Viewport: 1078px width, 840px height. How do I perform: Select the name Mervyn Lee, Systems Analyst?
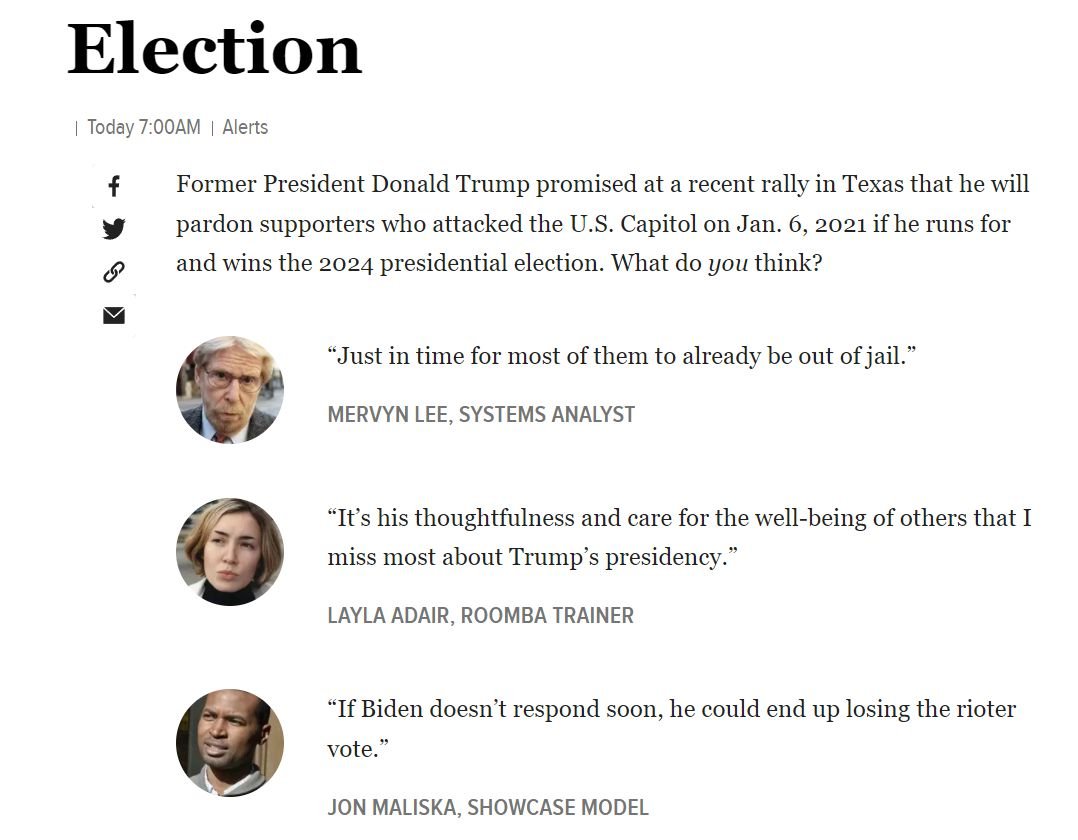point(481,414)
